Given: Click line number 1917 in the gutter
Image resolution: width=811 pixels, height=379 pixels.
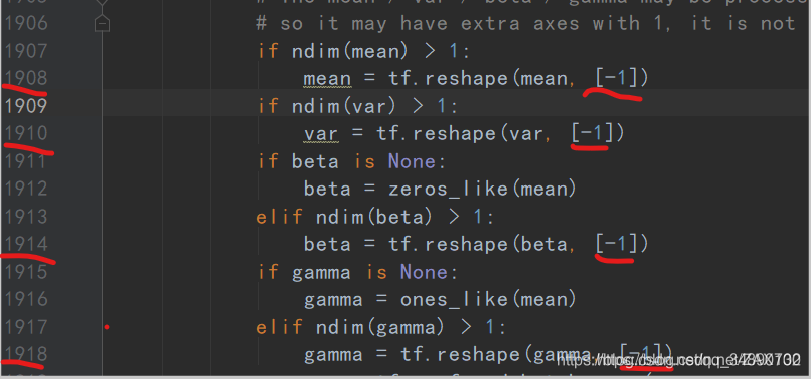Looking at the screenshot, I should [x=26, y=327].
